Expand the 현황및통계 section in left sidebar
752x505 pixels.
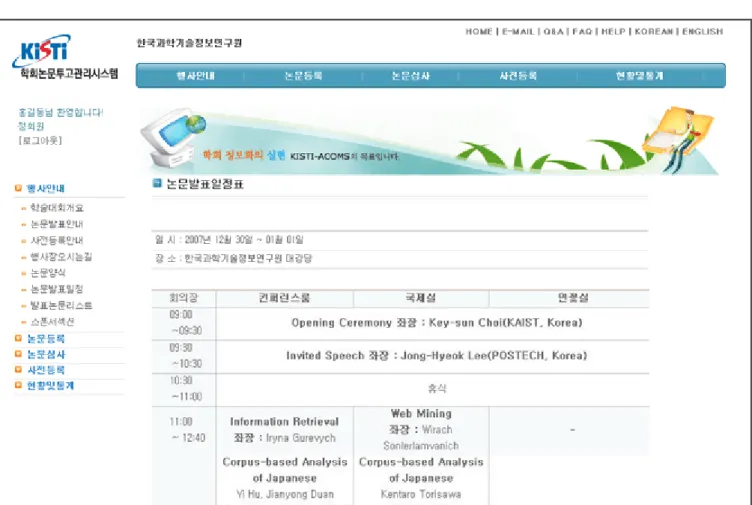[x=50, y=386]
